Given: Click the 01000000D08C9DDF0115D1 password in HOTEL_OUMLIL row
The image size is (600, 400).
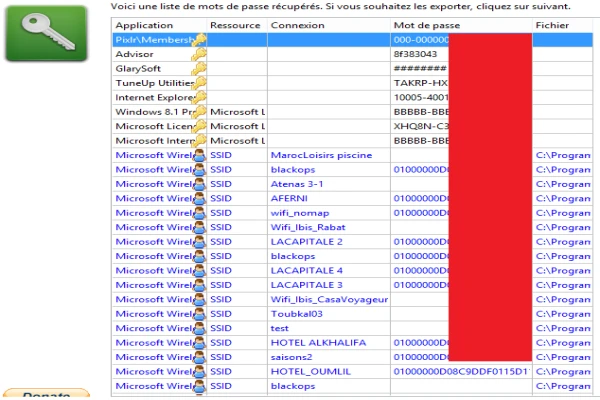Looking at the screenshot, I should pos(462,372).
